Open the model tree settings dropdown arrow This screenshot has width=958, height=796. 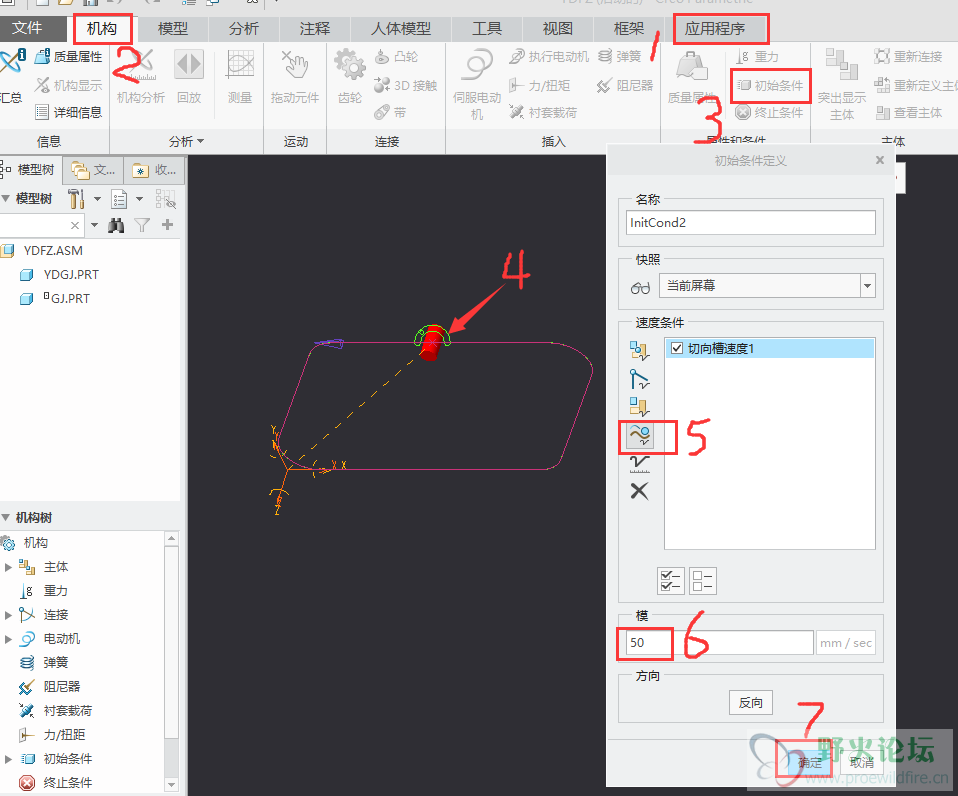pyautogui.click(x=97, y=199)
